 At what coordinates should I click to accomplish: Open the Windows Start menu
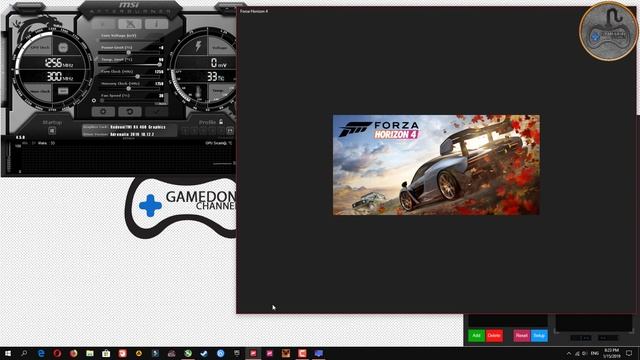pyautogui.click(x=8, y=353)
